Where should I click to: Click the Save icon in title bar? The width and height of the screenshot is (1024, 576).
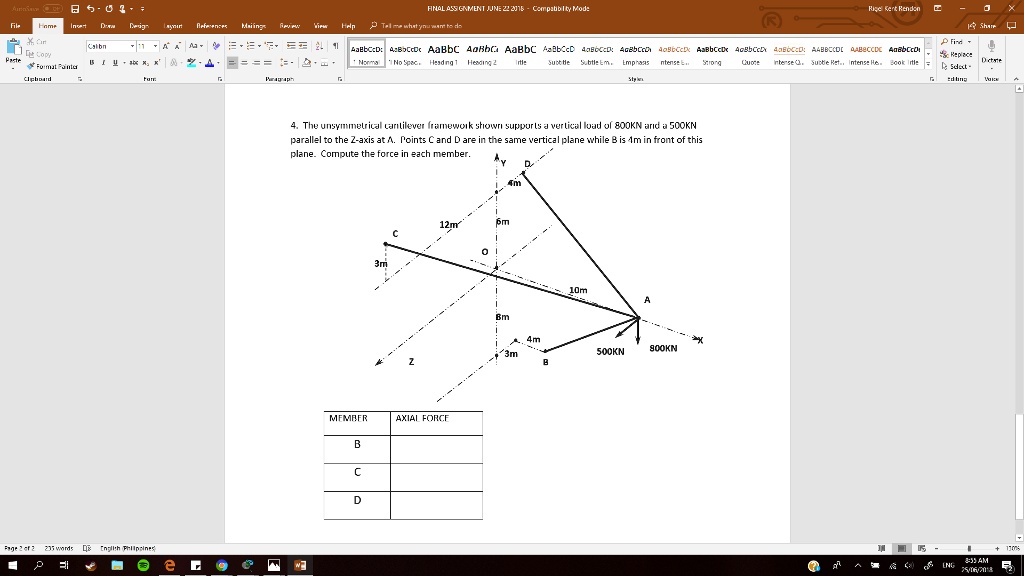[75, 8]
